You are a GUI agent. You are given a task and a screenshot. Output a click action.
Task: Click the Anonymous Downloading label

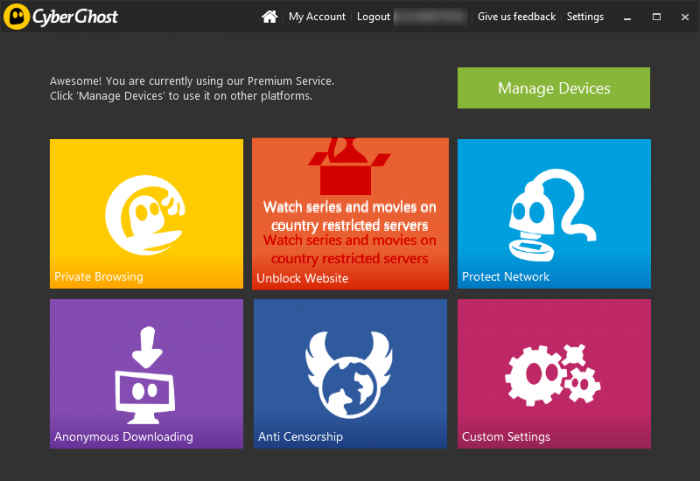[x=124, y=436]
